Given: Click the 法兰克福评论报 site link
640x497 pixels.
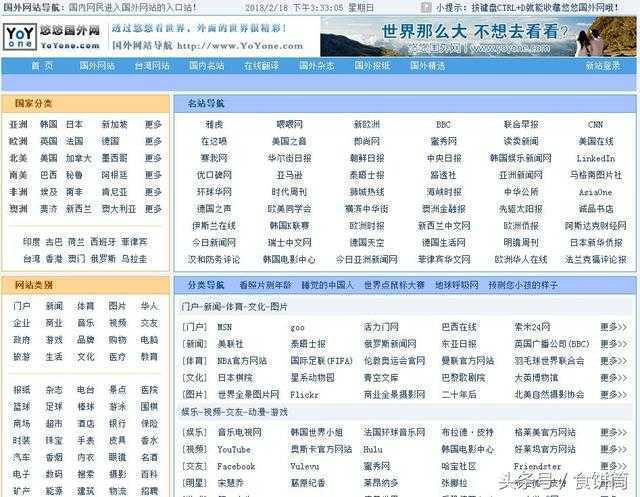Looking at the screenshot, I should (x=596, y=259).
